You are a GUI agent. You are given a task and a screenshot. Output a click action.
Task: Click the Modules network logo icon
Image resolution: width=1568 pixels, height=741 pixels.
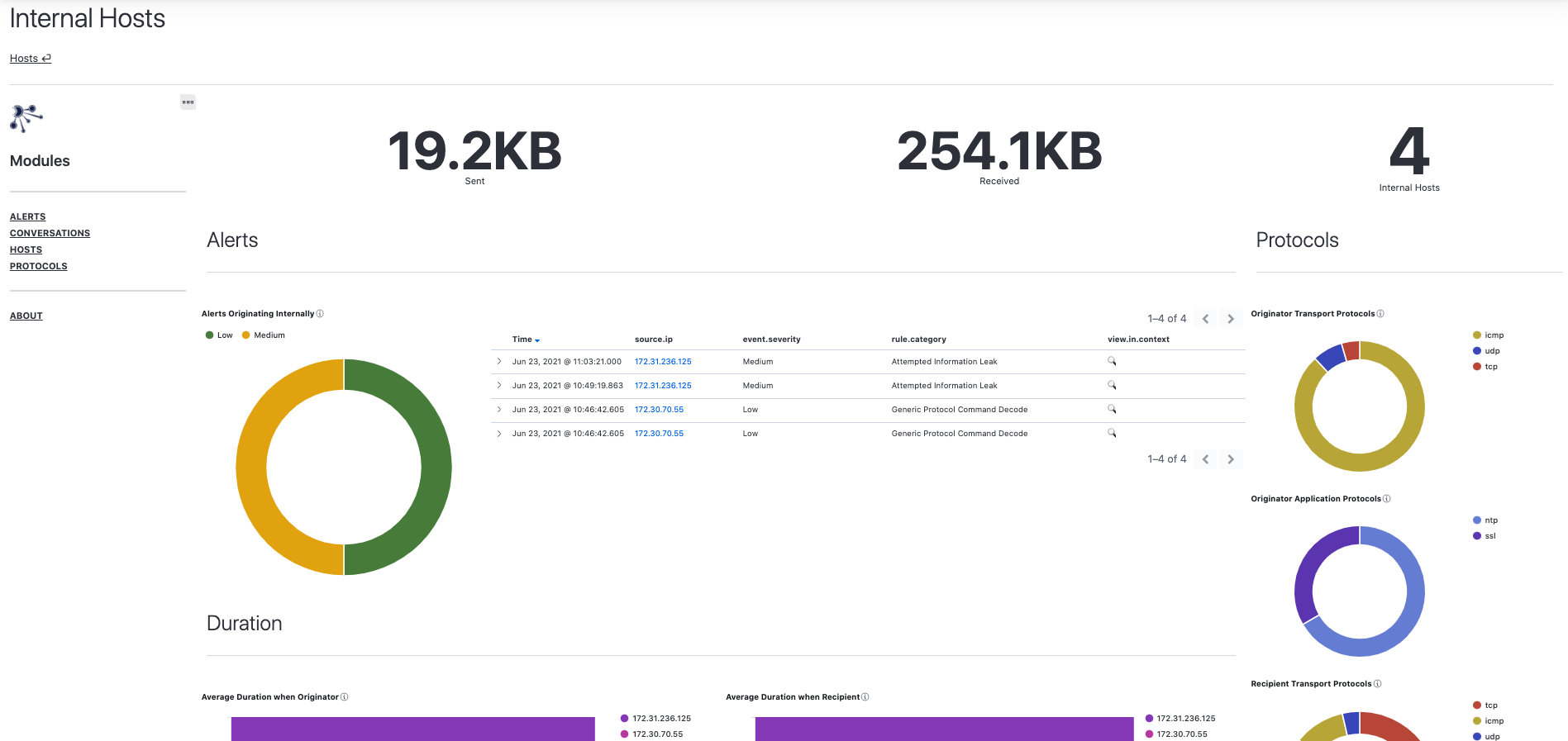point(26,118)
